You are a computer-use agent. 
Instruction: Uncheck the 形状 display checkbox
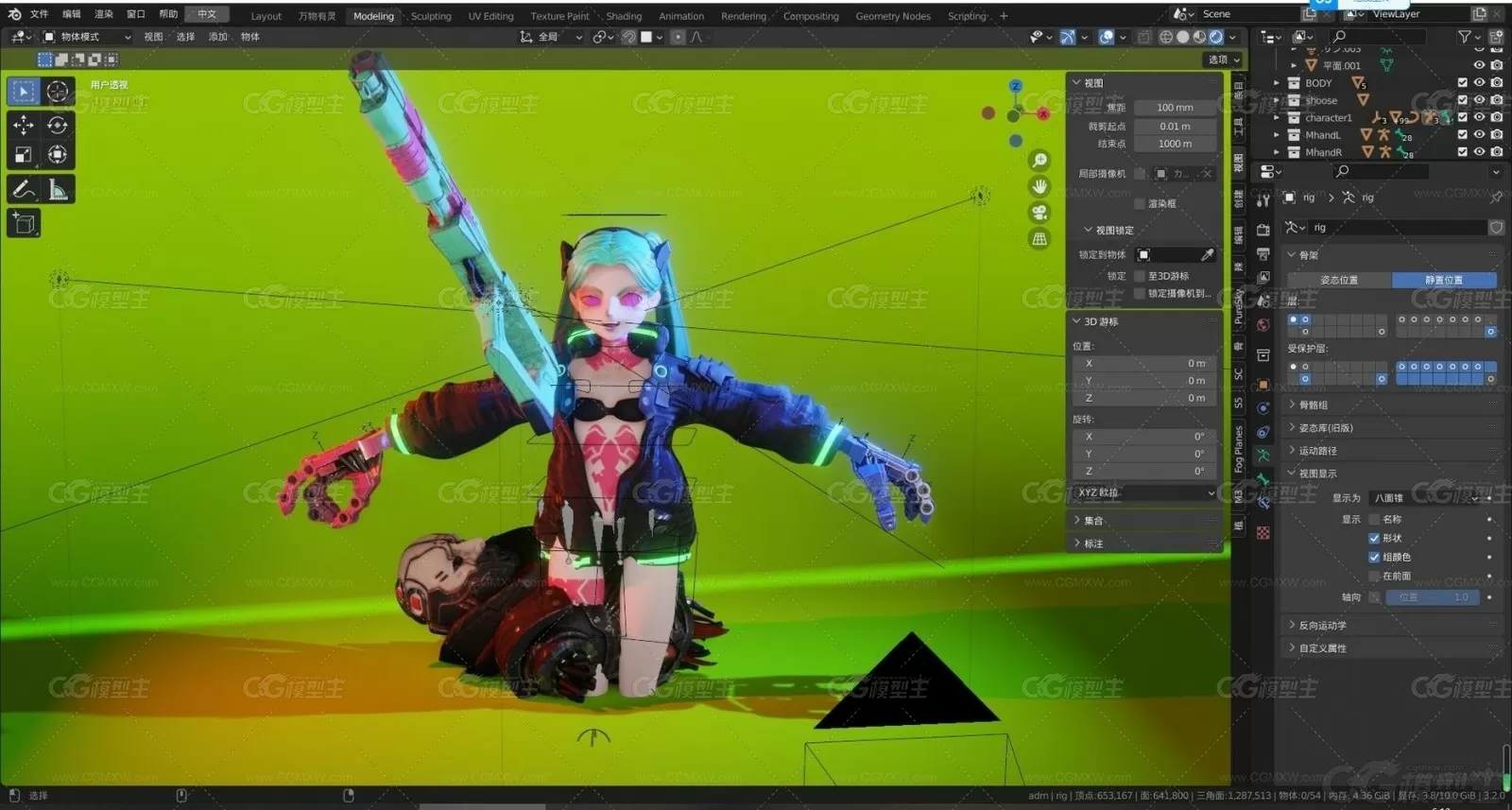click(1374, 538)
